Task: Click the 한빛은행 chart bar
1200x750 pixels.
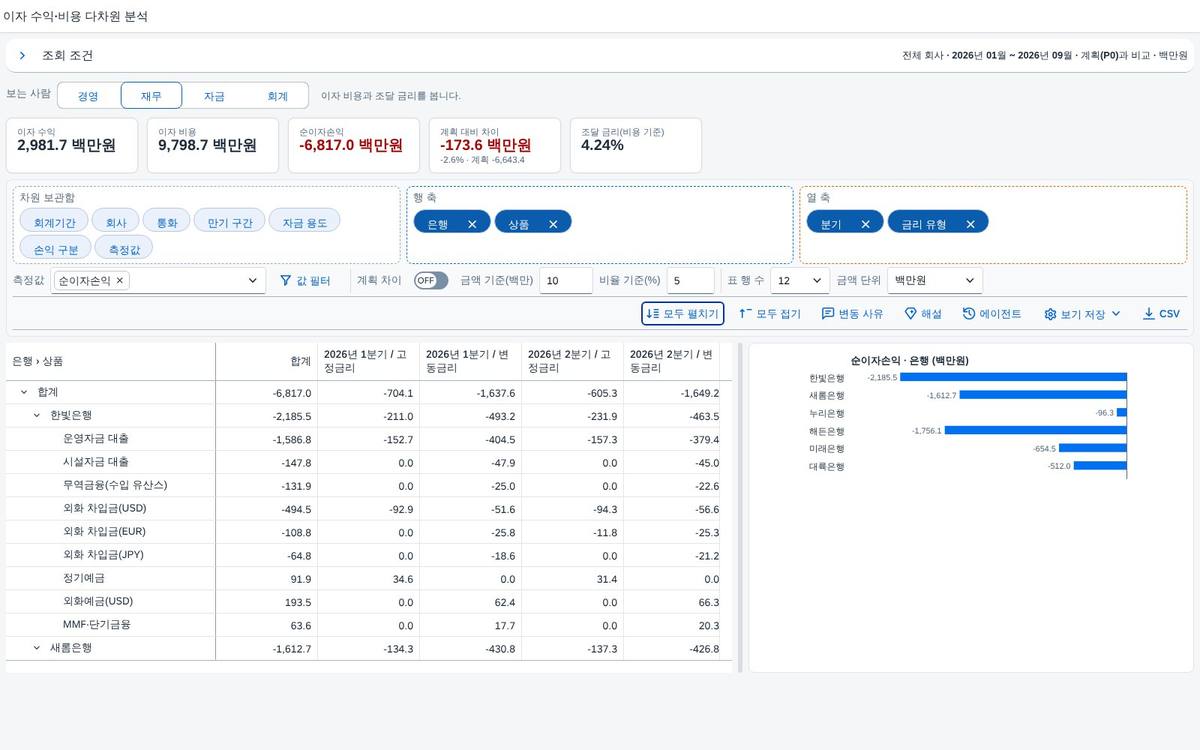Action: (x=1013, y=377)
